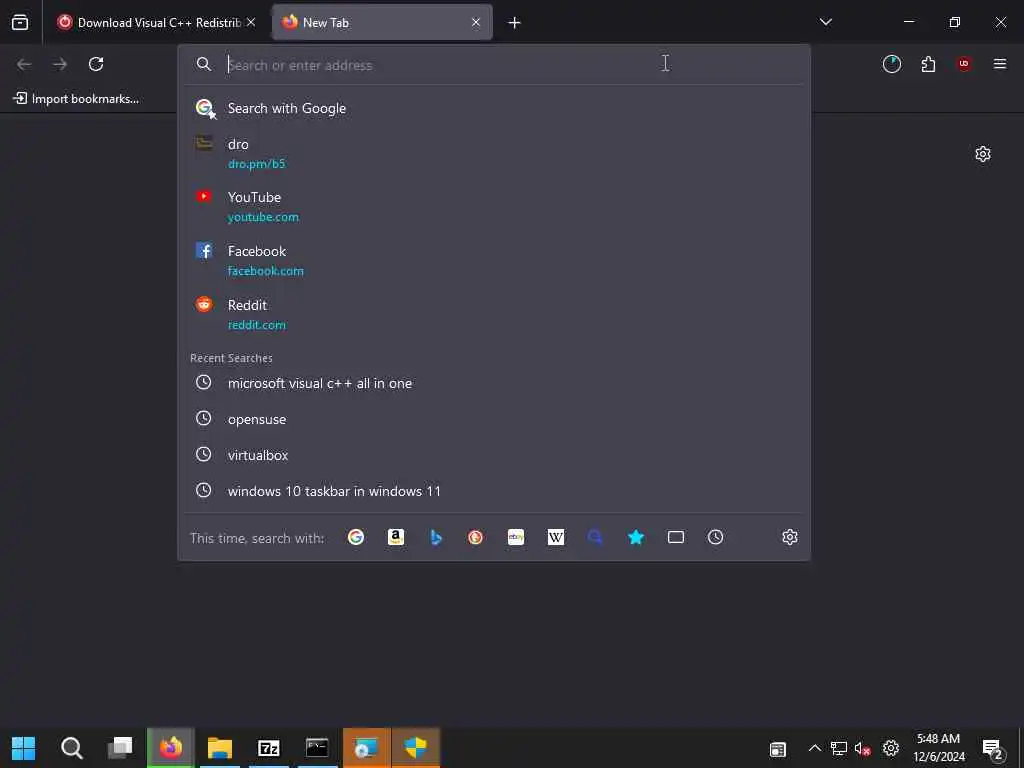Click Import bookmarks... button
The width and height of the screenshot is (1024, 768).
76,99
